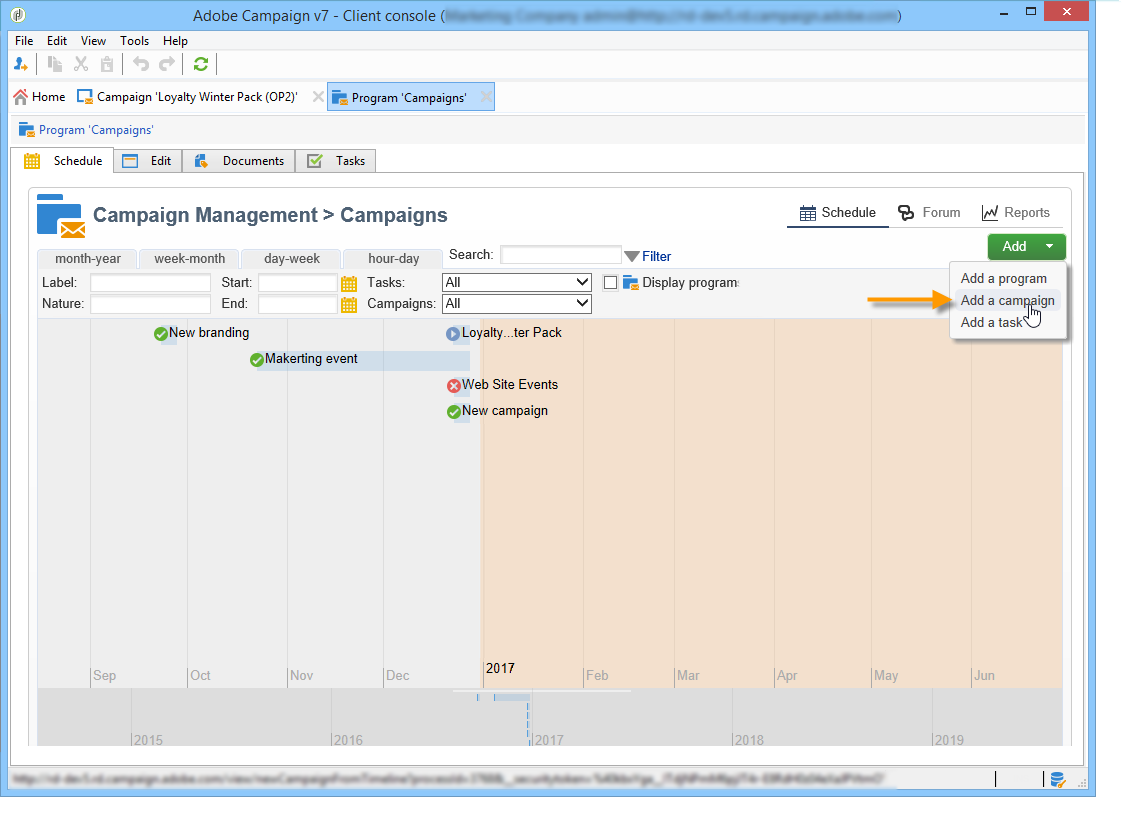This screenshot has height=829, width=1126.
Task: Click the Reports chart icon
Action: (x=990, y=213)
